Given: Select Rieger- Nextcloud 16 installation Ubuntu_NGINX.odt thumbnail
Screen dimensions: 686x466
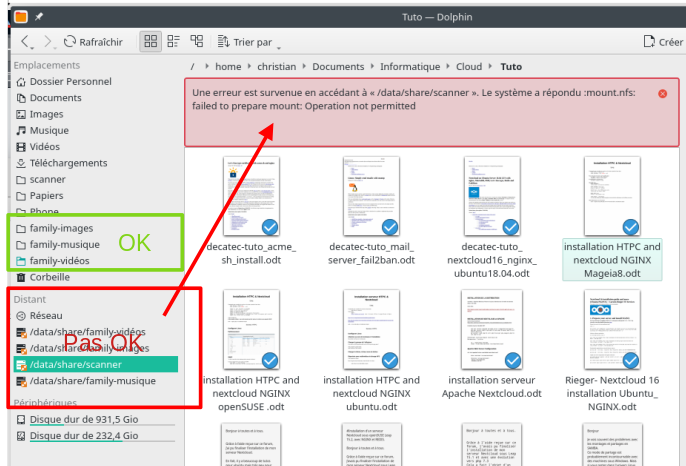Looking at the screenshot, I should click(x=612, y=329).
